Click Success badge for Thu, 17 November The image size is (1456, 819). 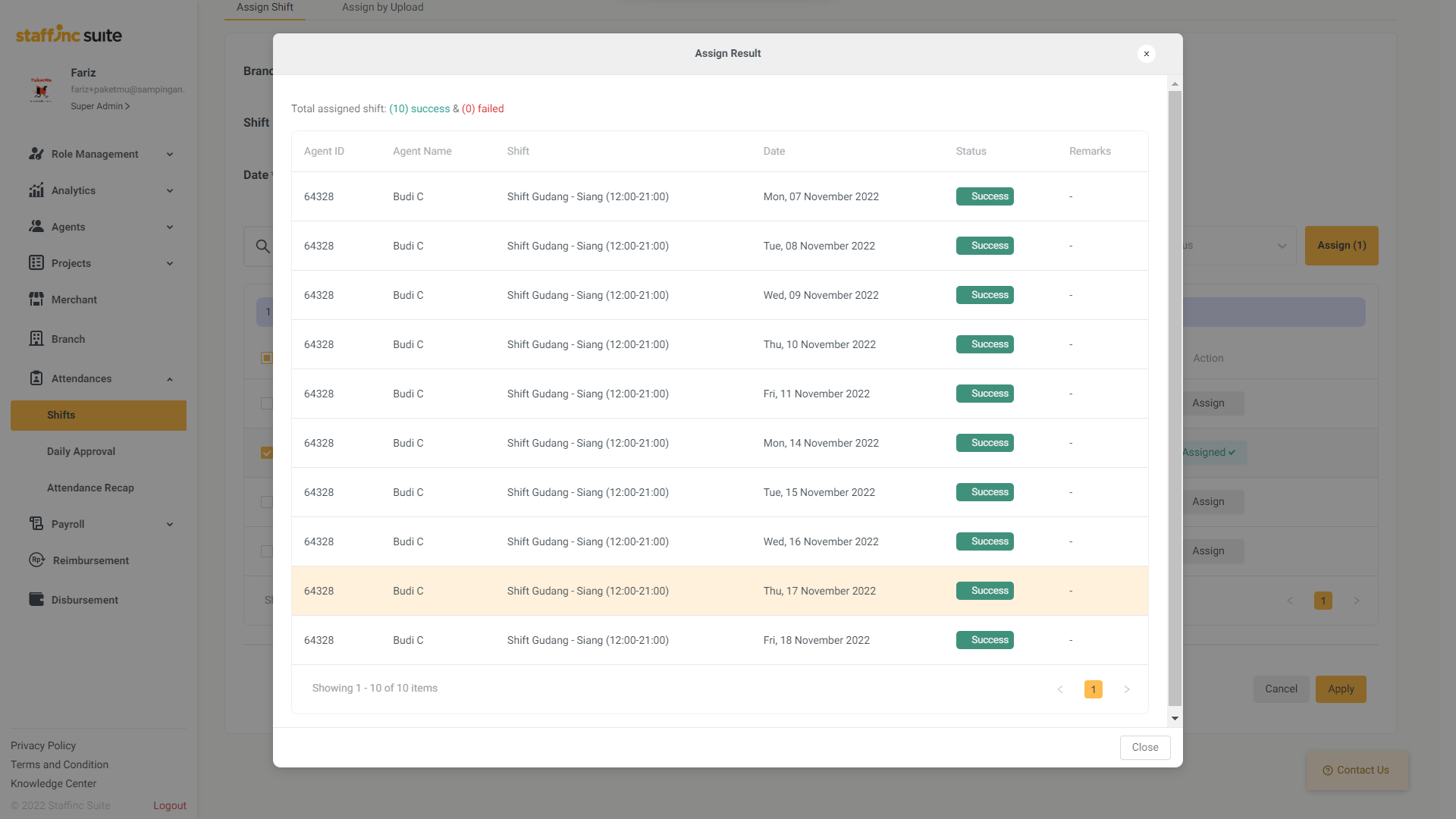[x=984, y=591]
